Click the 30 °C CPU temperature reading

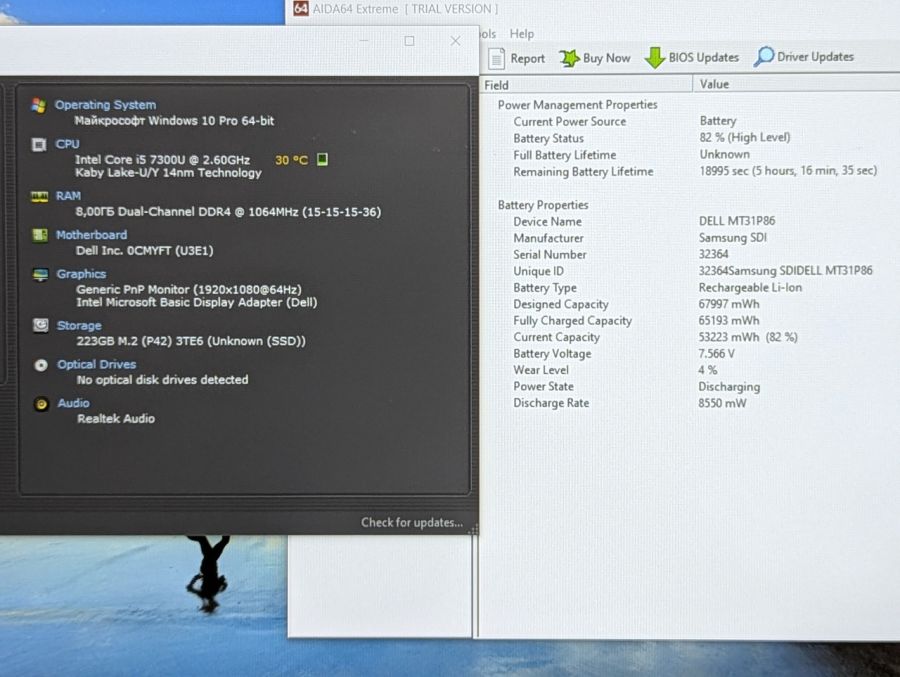pos(292,160)
